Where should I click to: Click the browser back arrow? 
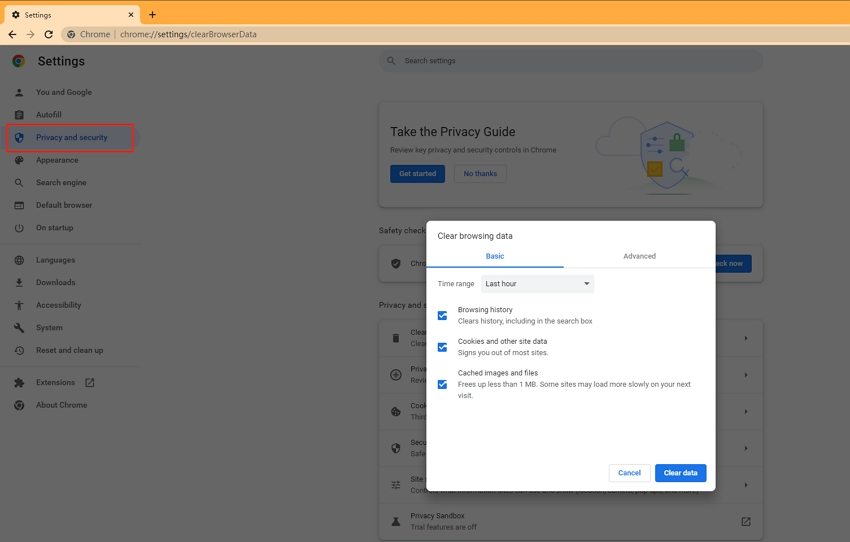pos(12,34)
